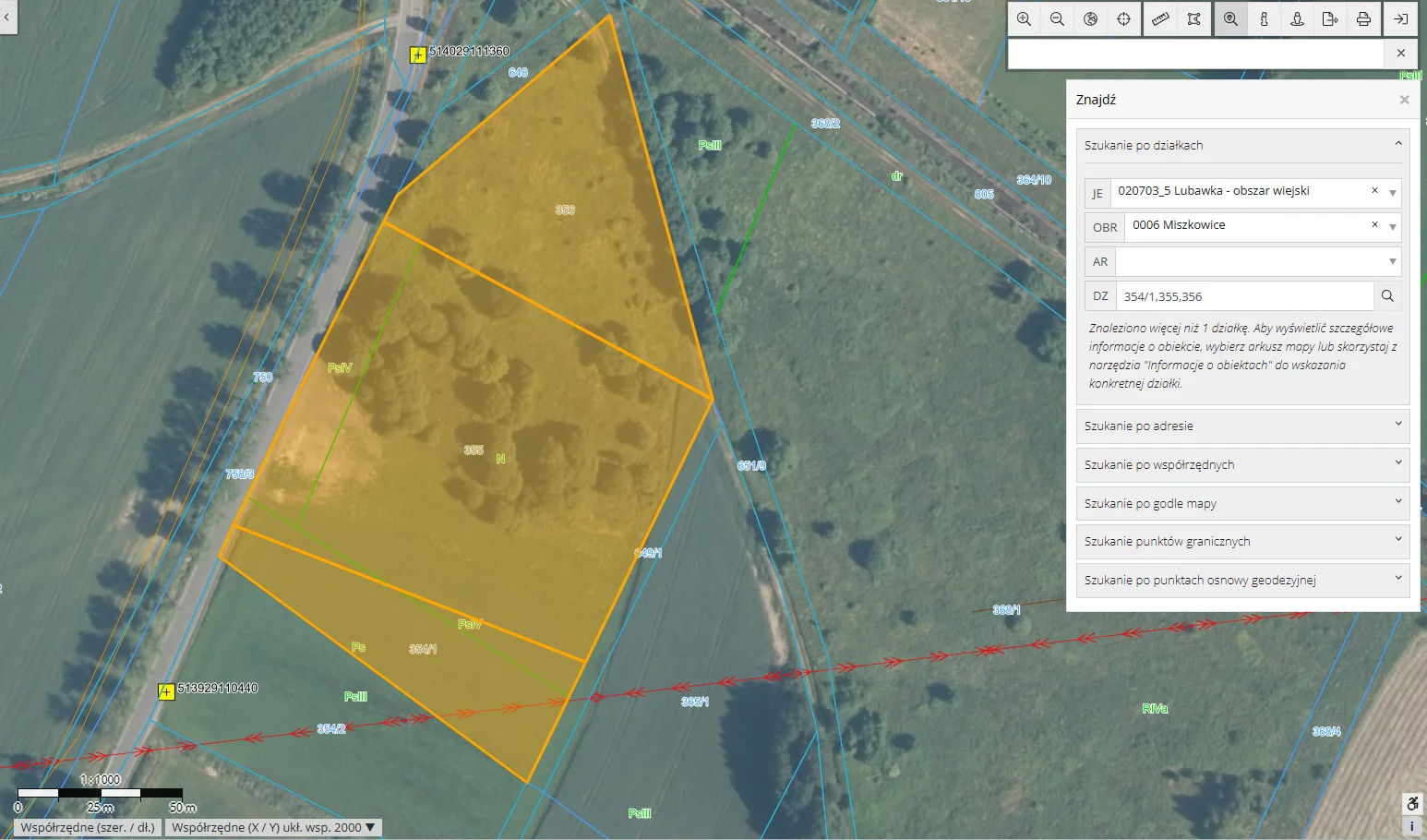Open the export file tool
Viewport: 1427px width, 840px height.
(1330, 19)
